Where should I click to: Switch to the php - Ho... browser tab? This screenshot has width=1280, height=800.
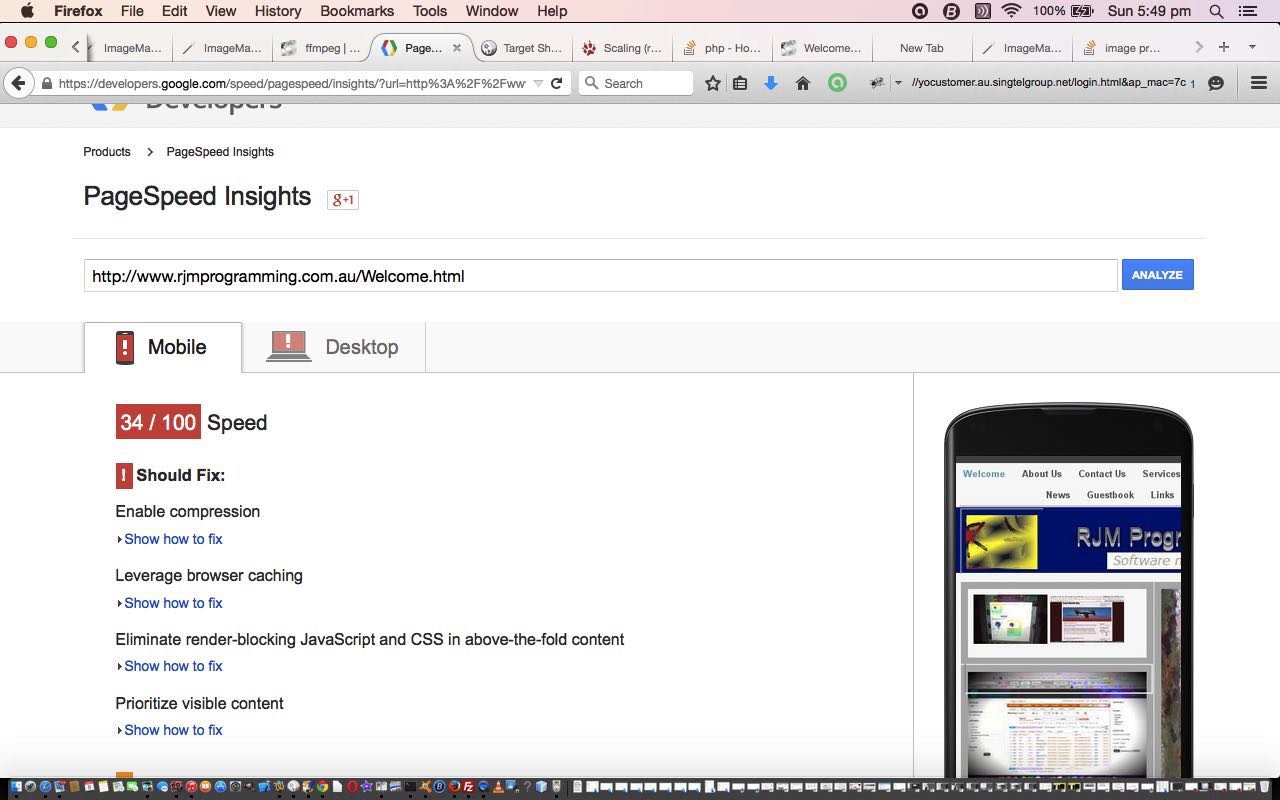[722, 47]
